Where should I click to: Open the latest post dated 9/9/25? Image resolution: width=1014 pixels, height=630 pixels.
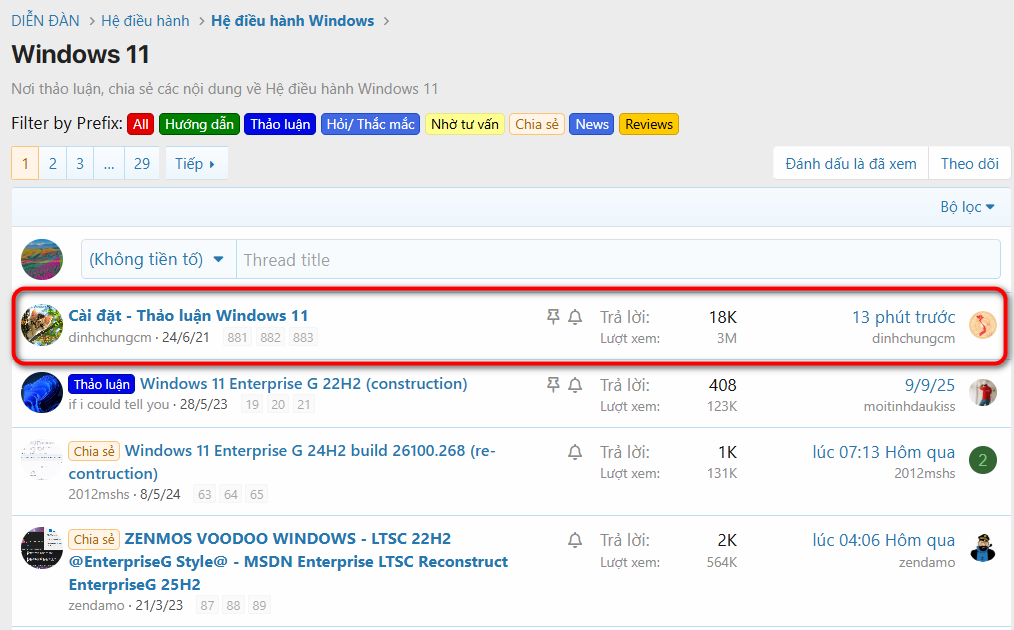(x=929, y=385)
